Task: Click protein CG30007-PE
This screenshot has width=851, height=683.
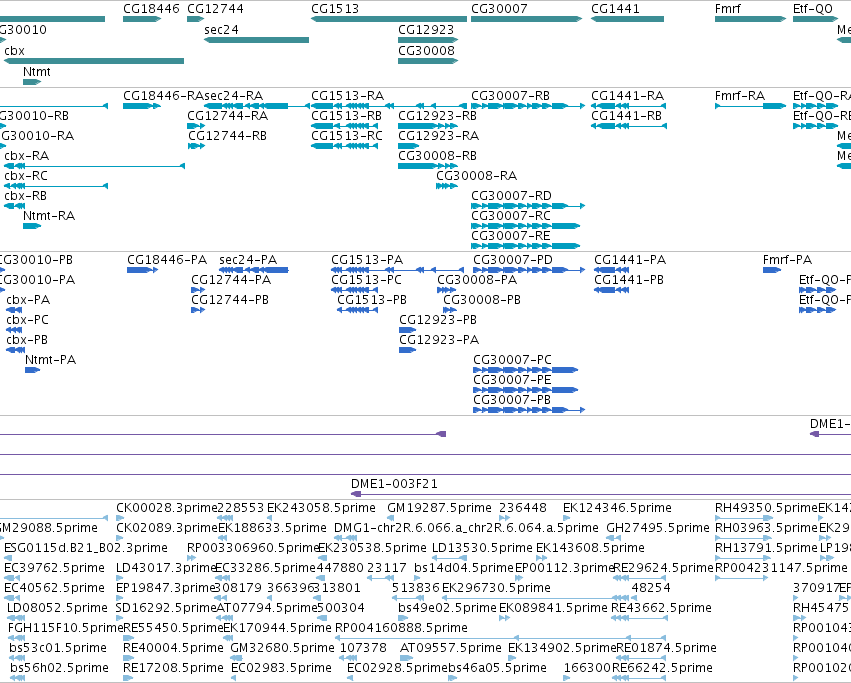Action: click(x=525, y=390)
